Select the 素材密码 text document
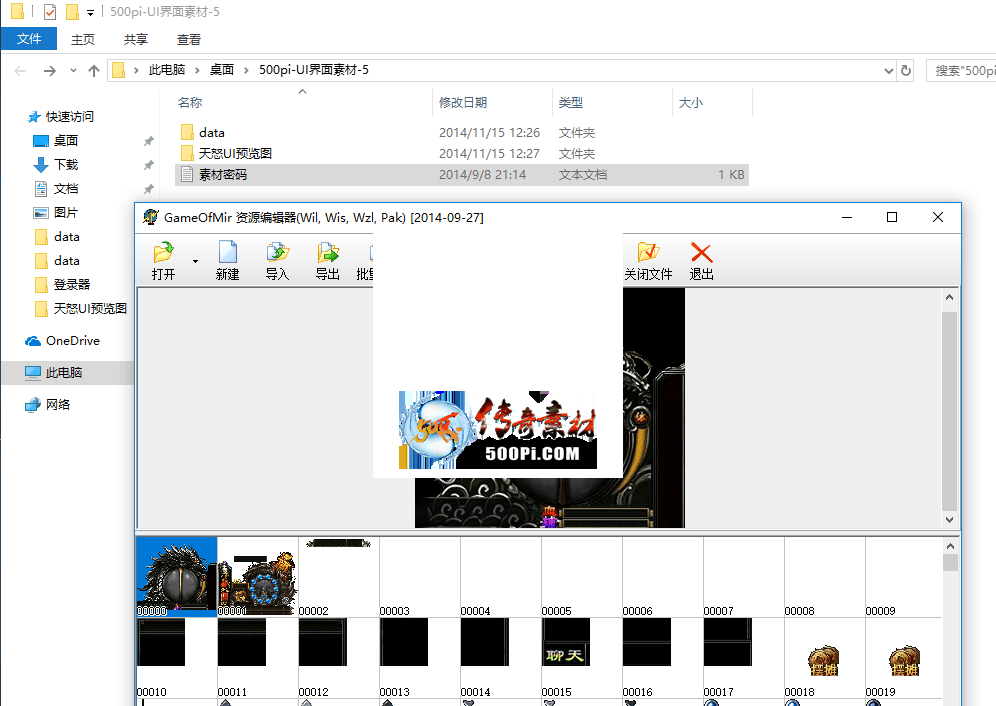 point(462,175)
